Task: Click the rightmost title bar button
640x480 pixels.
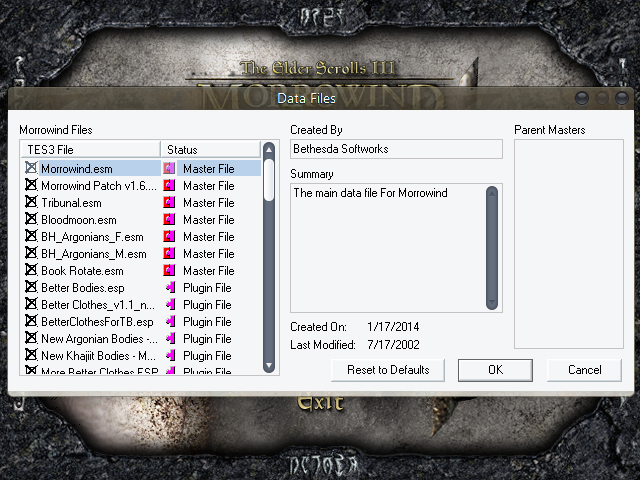Action: (x=622, y=98)
